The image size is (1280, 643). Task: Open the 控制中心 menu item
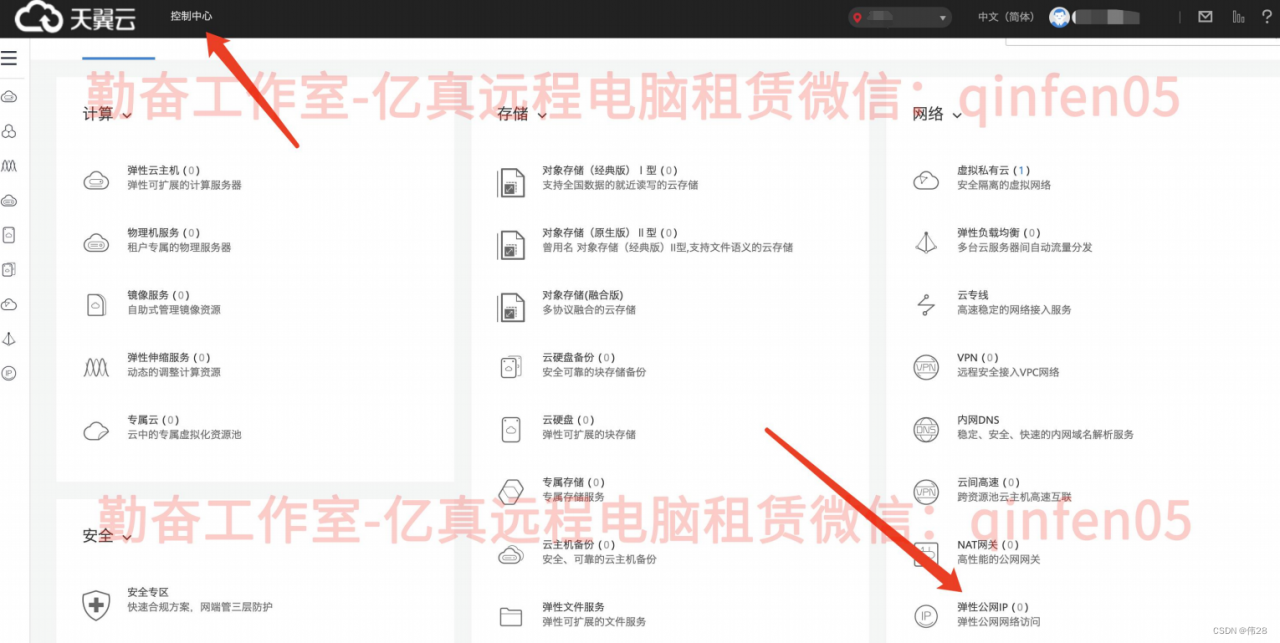click(x=193, y=18)
